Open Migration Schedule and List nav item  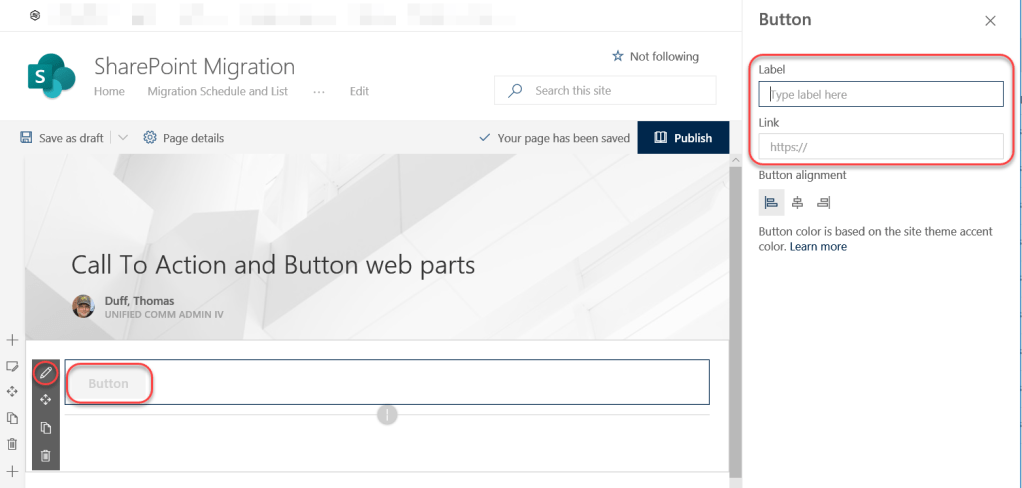pos(218,91)
